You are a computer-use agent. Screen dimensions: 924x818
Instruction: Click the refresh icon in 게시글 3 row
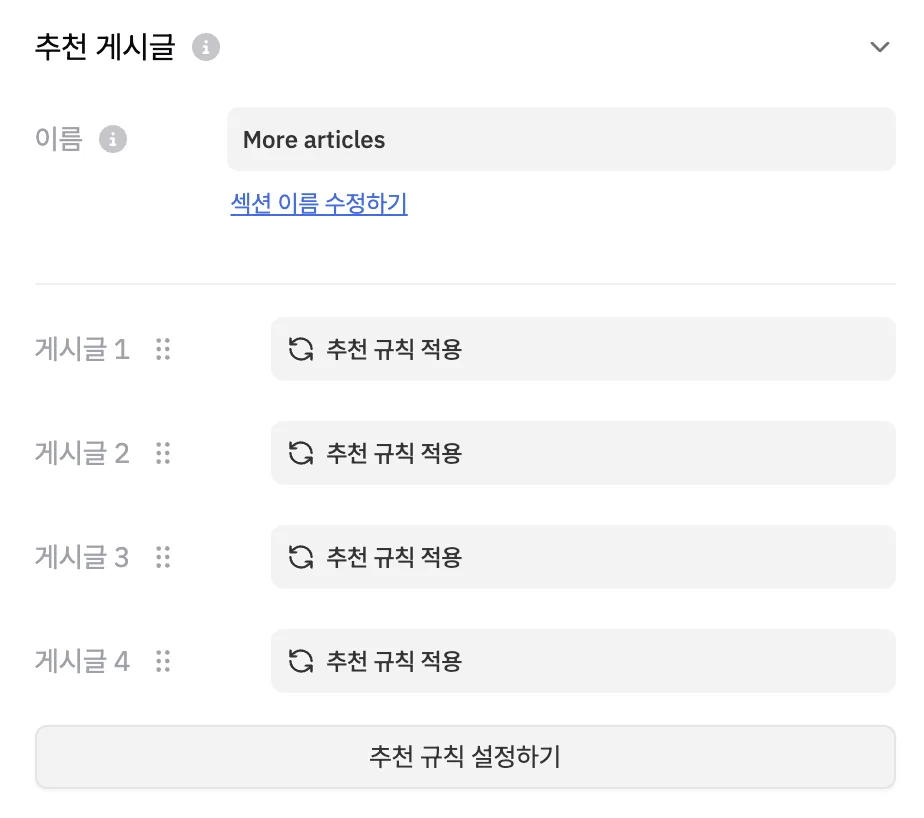pos(300,557)
